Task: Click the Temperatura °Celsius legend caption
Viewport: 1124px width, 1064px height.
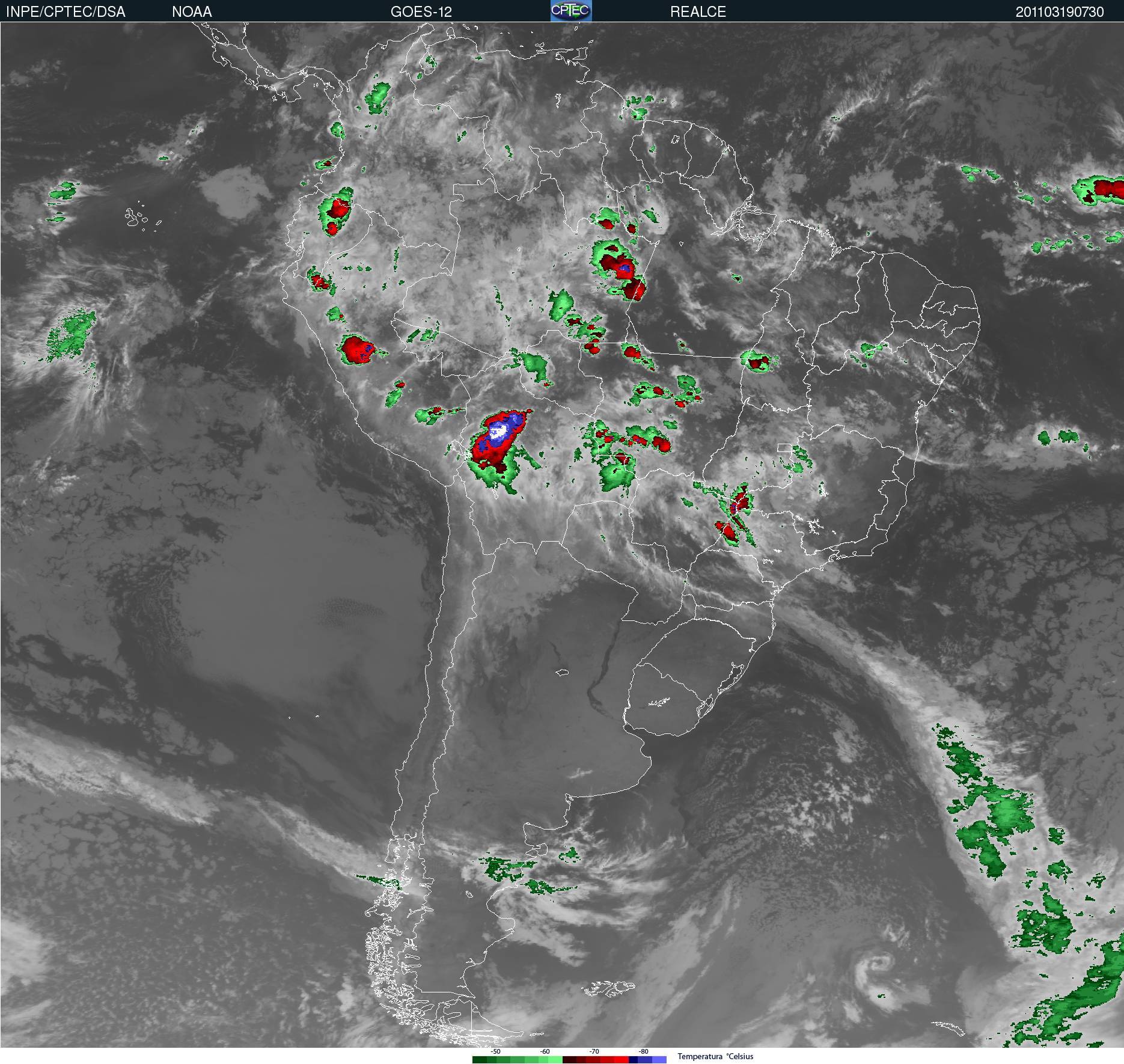Action: [715, 1056]
